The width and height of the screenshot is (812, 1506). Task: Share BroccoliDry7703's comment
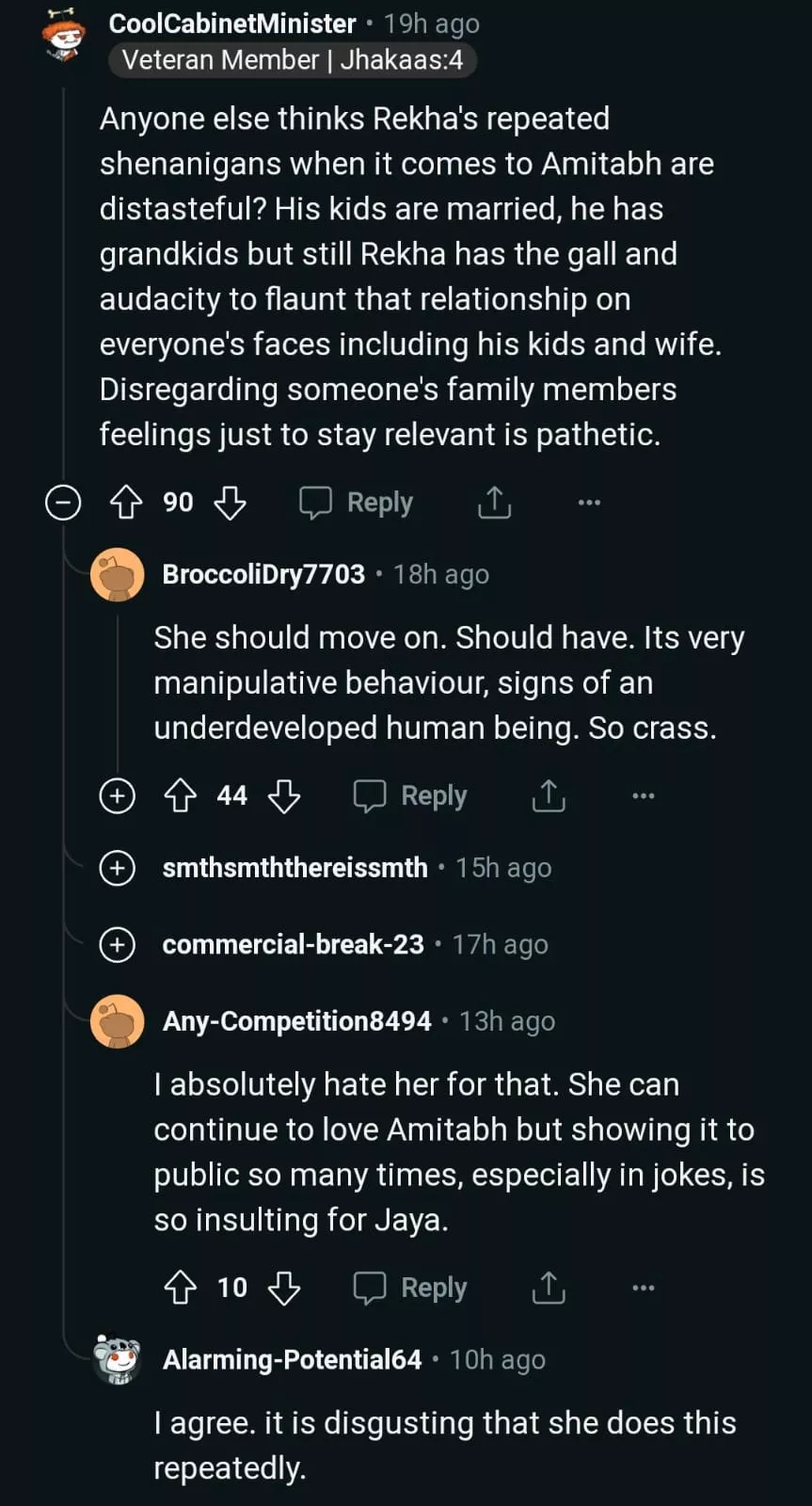549,796
